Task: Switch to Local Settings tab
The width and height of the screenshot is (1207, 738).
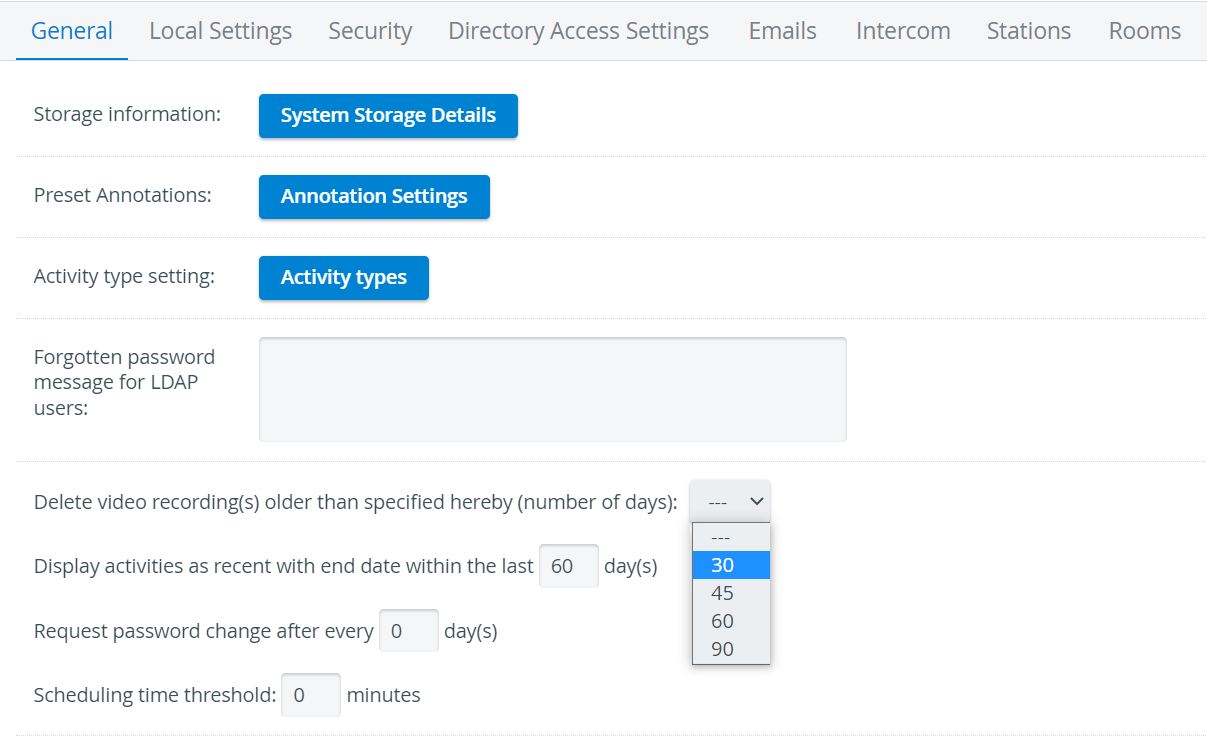Action: 220,31
